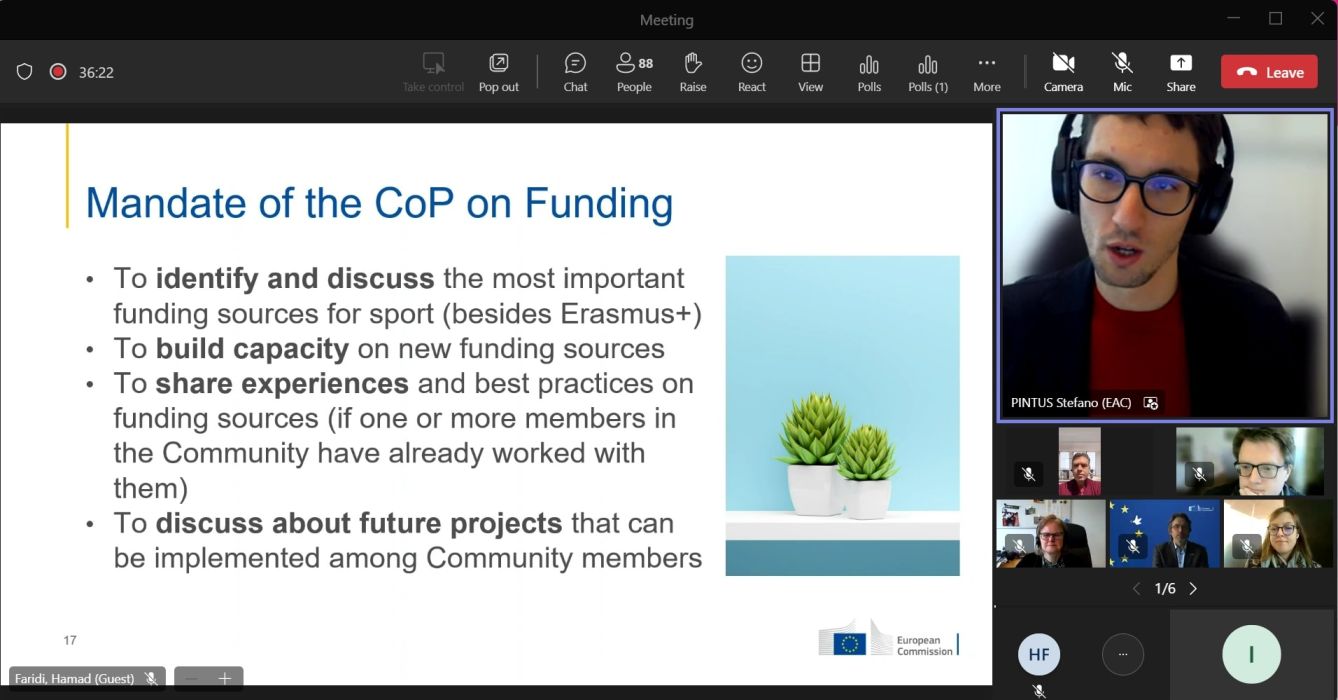This screenshot has height=700, width=1338.
Task: Zoom in on shared slide
Action: (225, 679)
